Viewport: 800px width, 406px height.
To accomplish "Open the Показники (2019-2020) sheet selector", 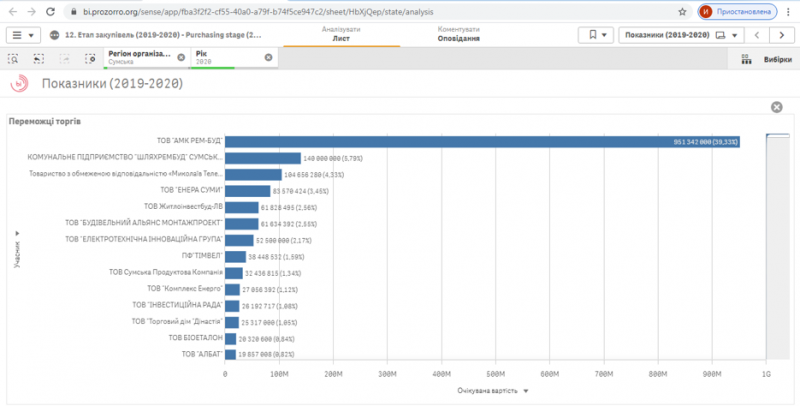I will (681, 35).
